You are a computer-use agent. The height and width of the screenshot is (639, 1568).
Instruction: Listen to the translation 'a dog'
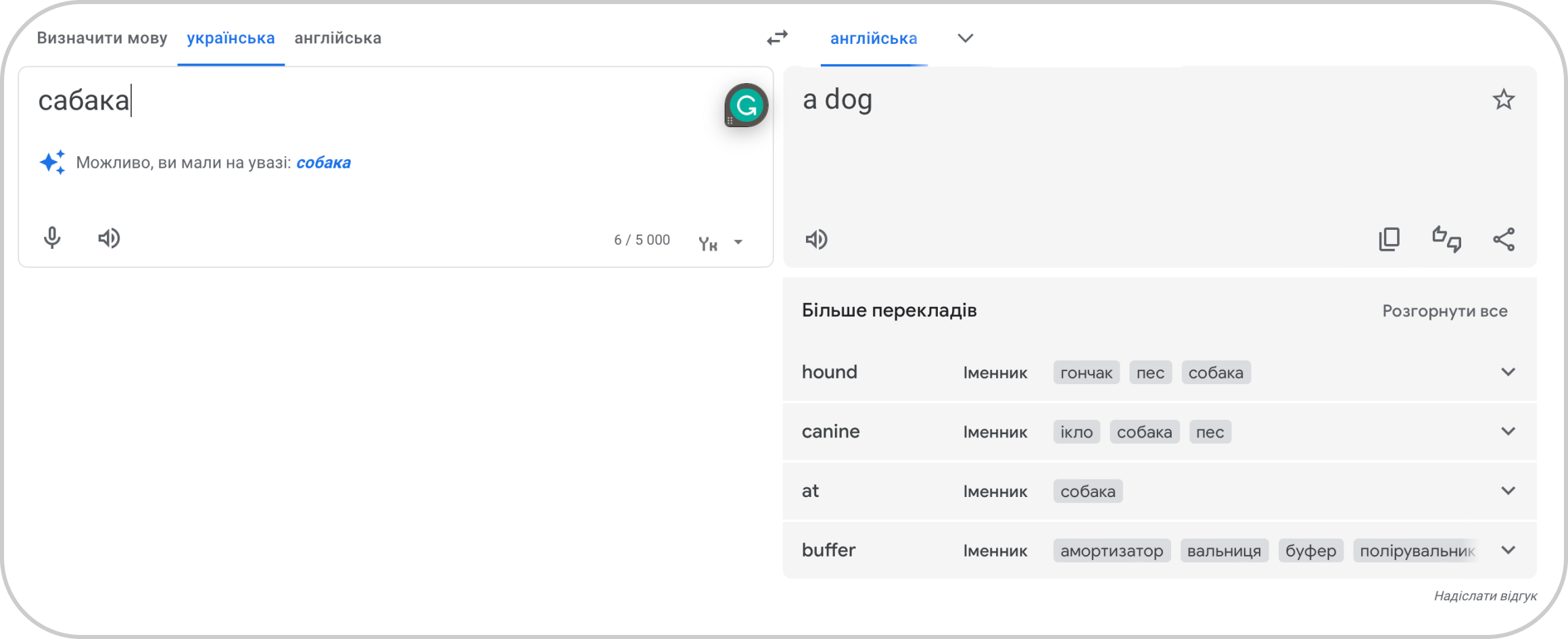[x=816, y=239]
